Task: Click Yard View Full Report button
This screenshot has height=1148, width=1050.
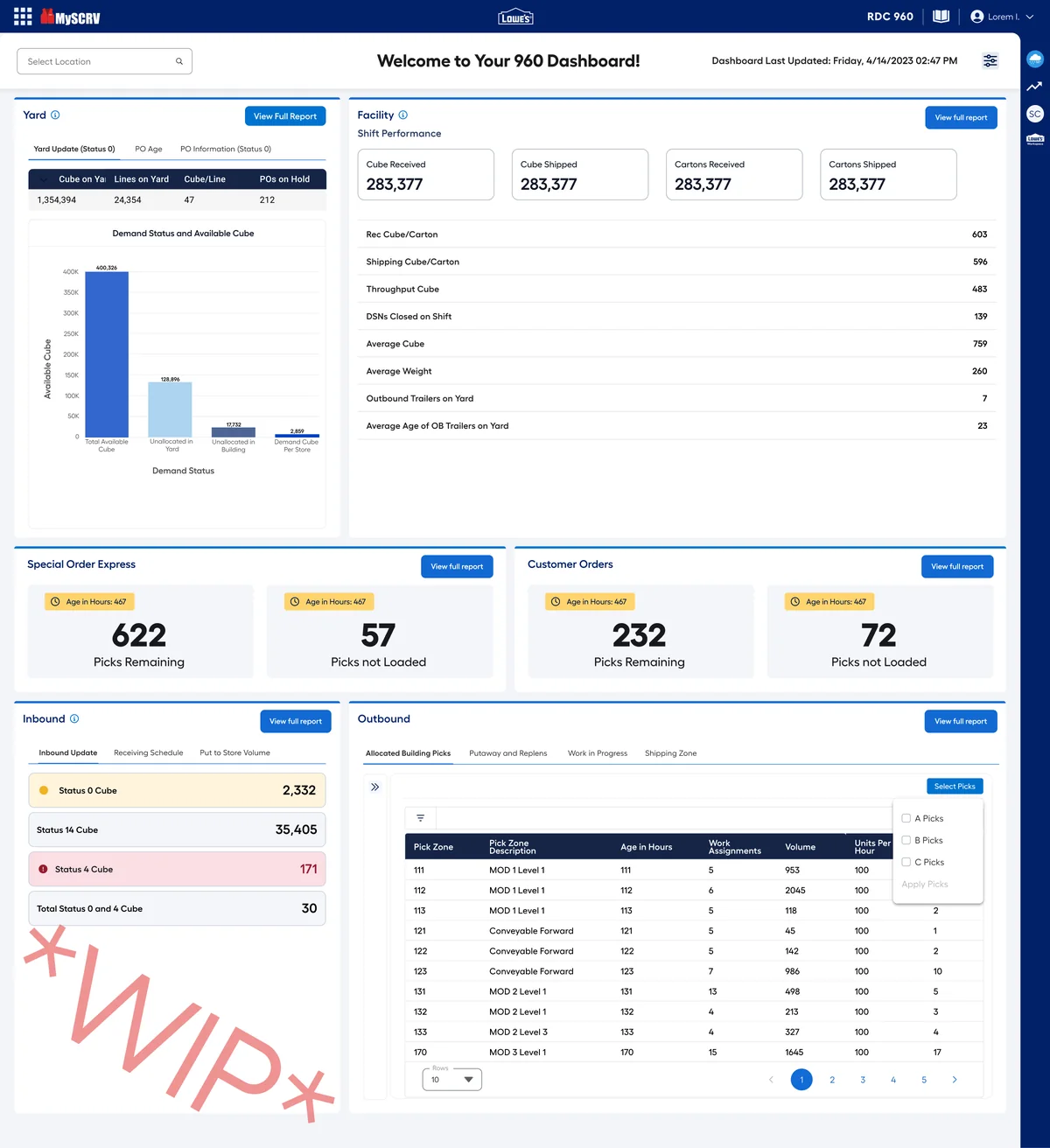Action: click(x=285, y=116)
